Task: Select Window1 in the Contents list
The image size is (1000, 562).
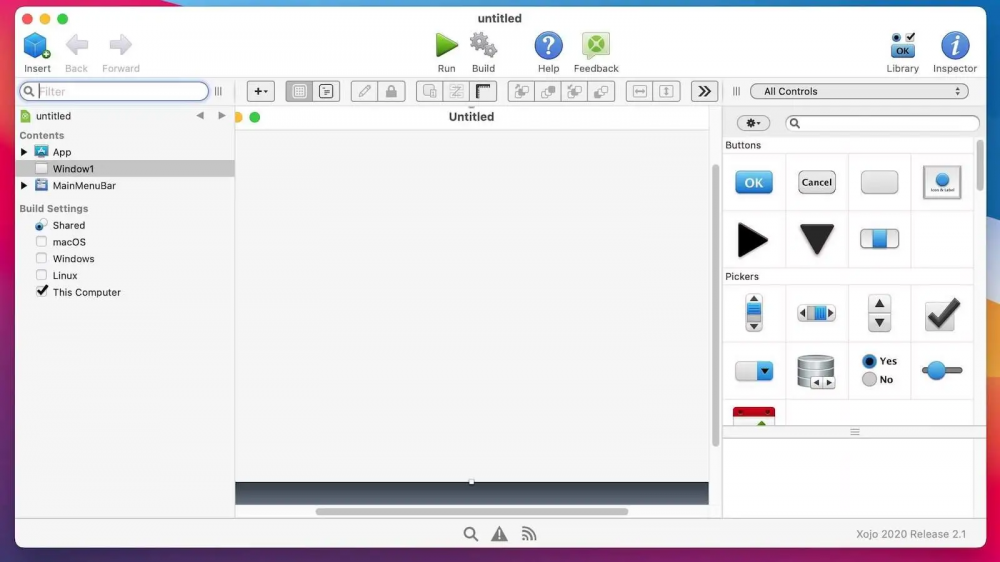Action: point(73,169)
